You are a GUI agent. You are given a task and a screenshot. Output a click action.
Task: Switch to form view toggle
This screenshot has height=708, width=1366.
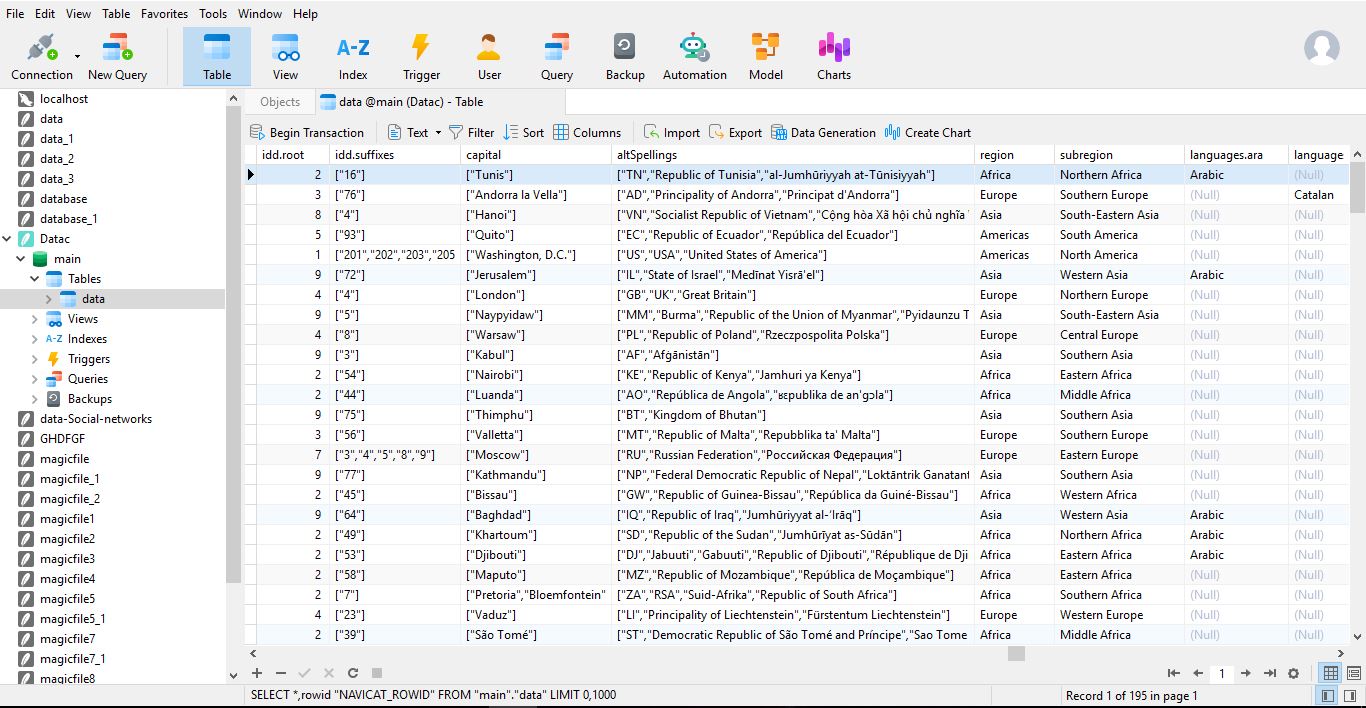[1354, 673]
